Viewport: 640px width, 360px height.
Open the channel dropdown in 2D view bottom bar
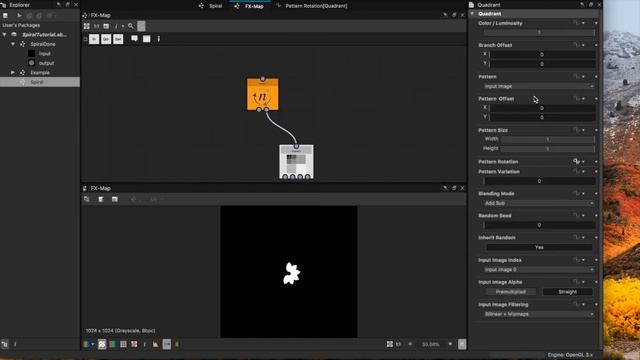pos(89,344)
